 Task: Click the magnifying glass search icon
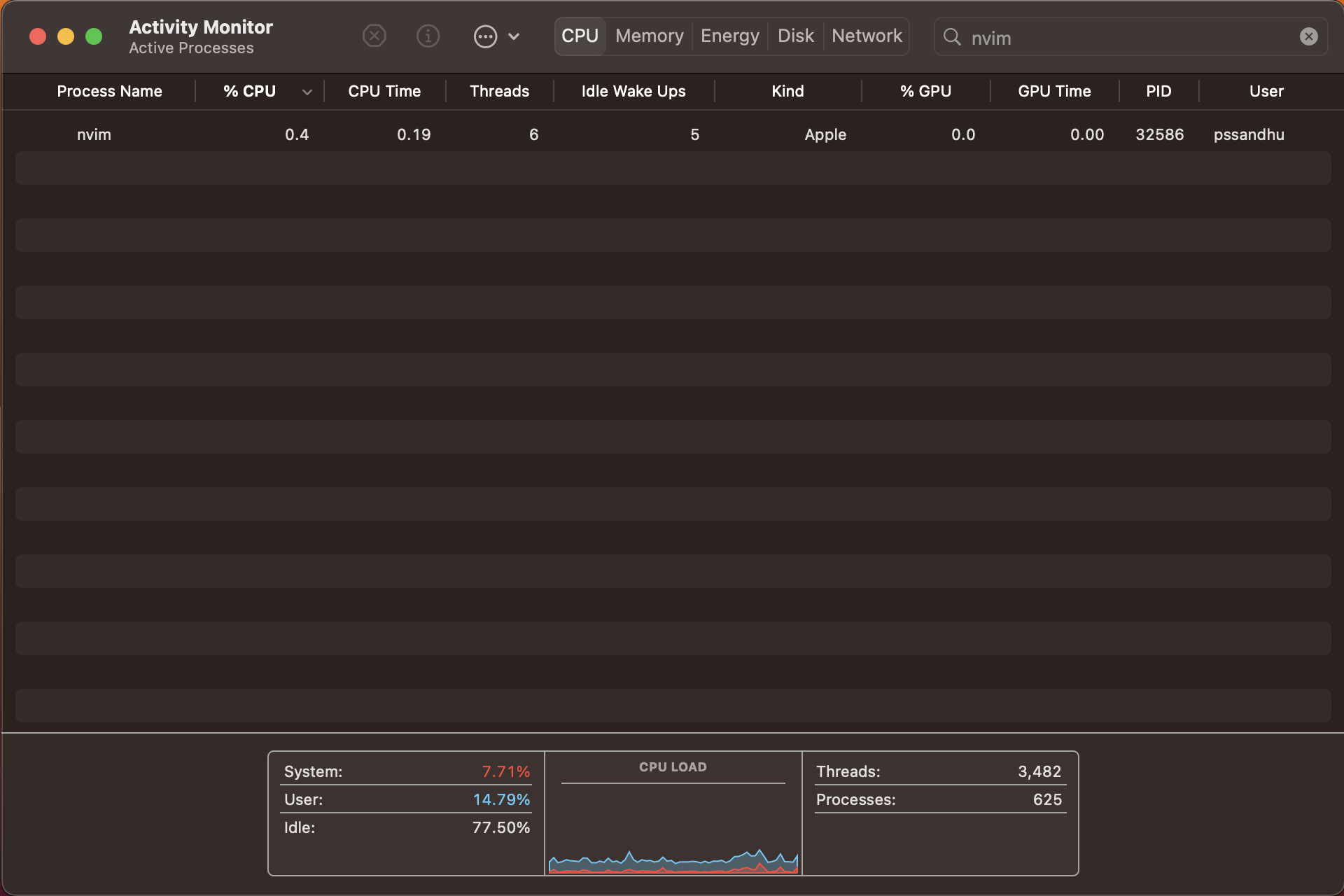[952, 36]
